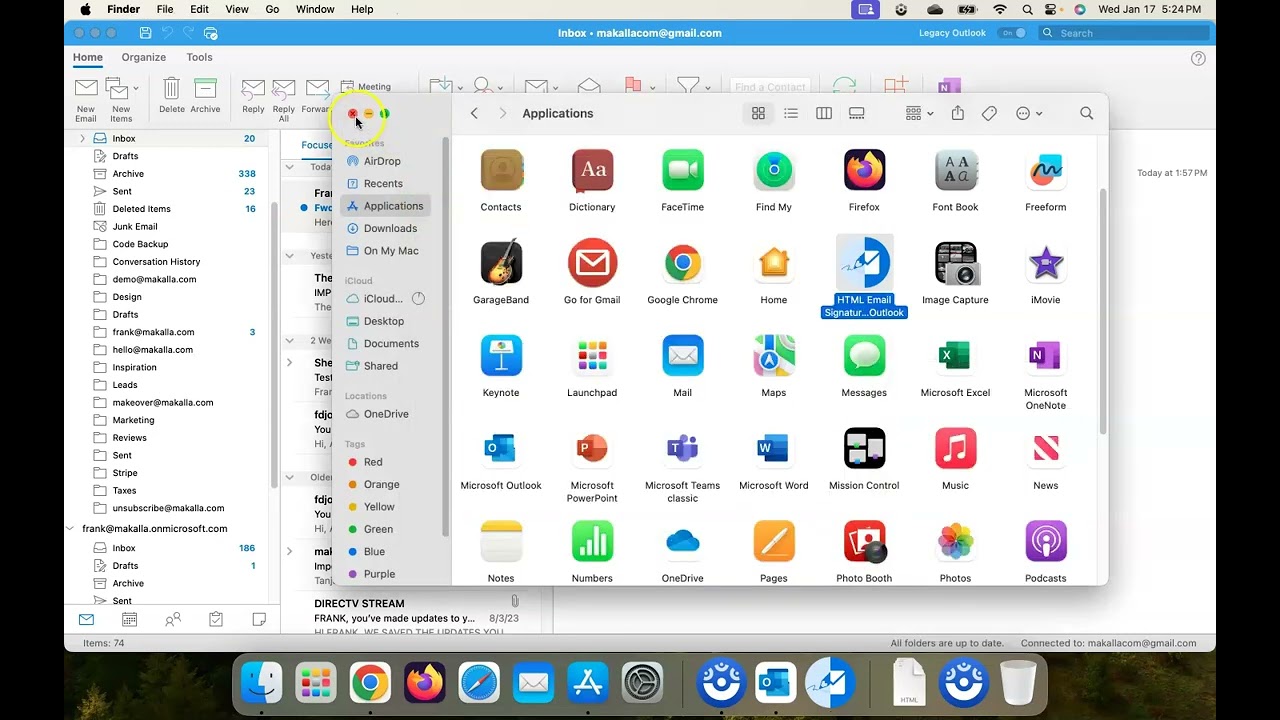Collapse the 2 Weeks Ago message group
Image resolution: width=1280 pixels, height=720 pixels.
tap(289, 341)
